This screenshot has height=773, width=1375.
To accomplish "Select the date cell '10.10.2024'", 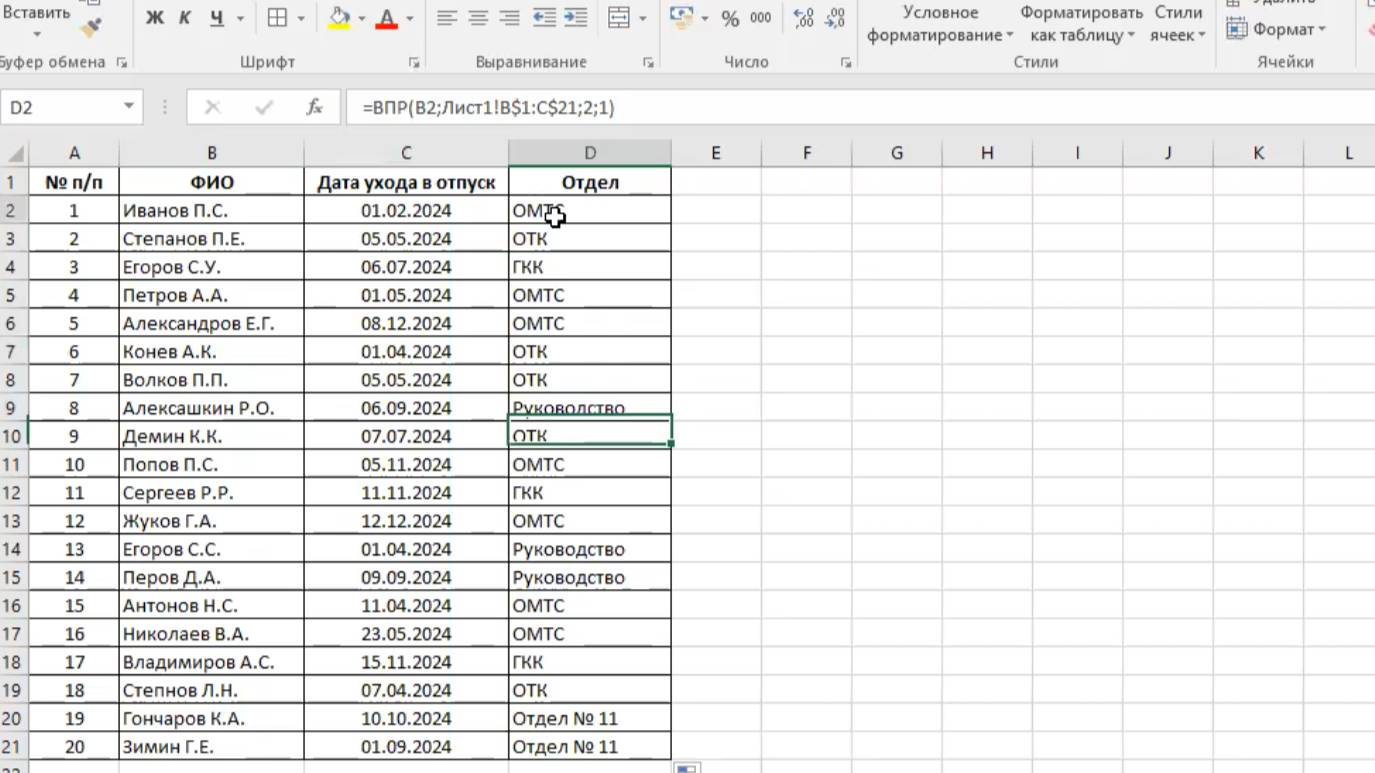I will pos(406,718).
